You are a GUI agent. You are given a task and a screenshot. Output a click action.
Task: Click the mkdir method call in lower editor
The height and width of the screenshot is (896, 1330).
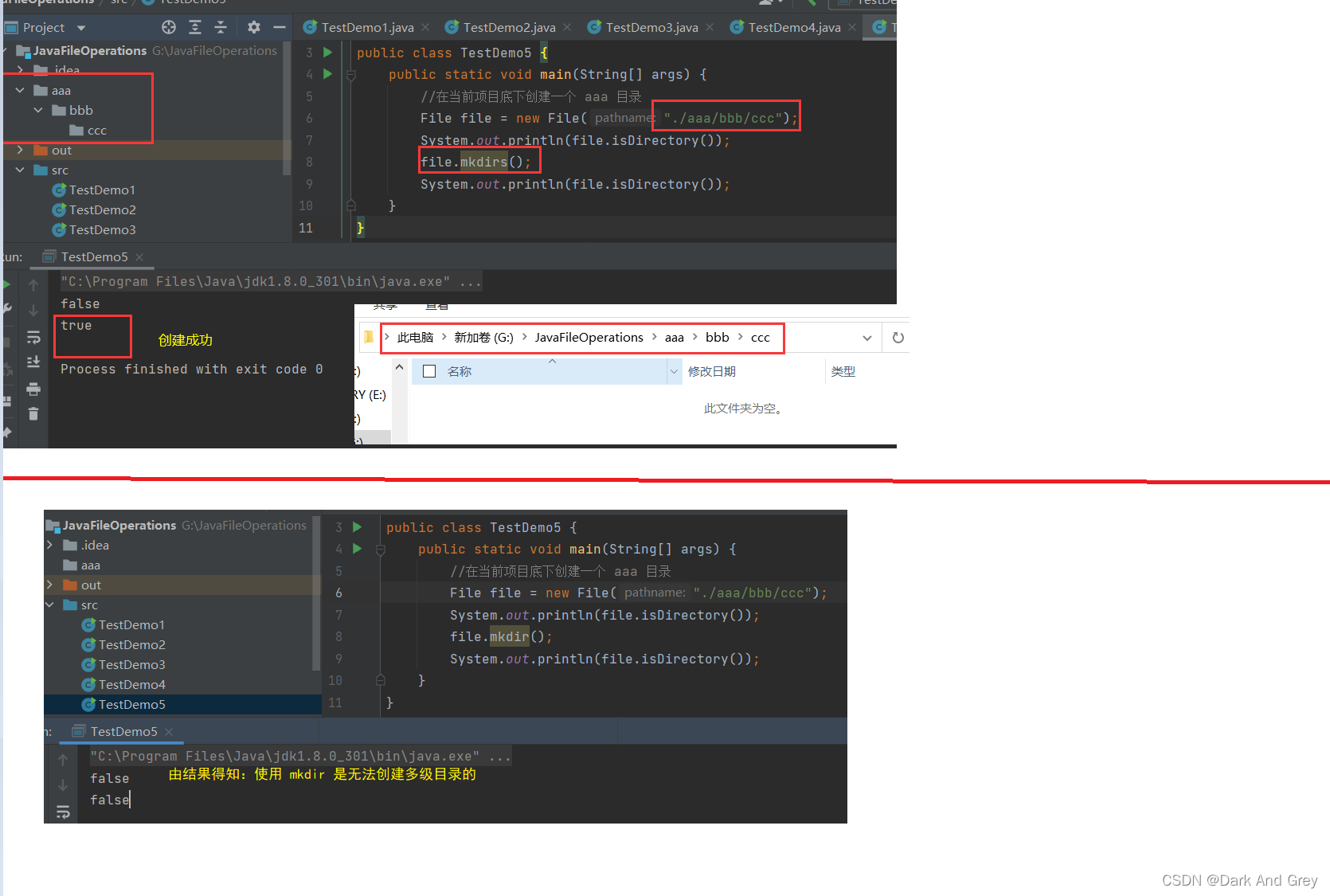pos(509,636)
